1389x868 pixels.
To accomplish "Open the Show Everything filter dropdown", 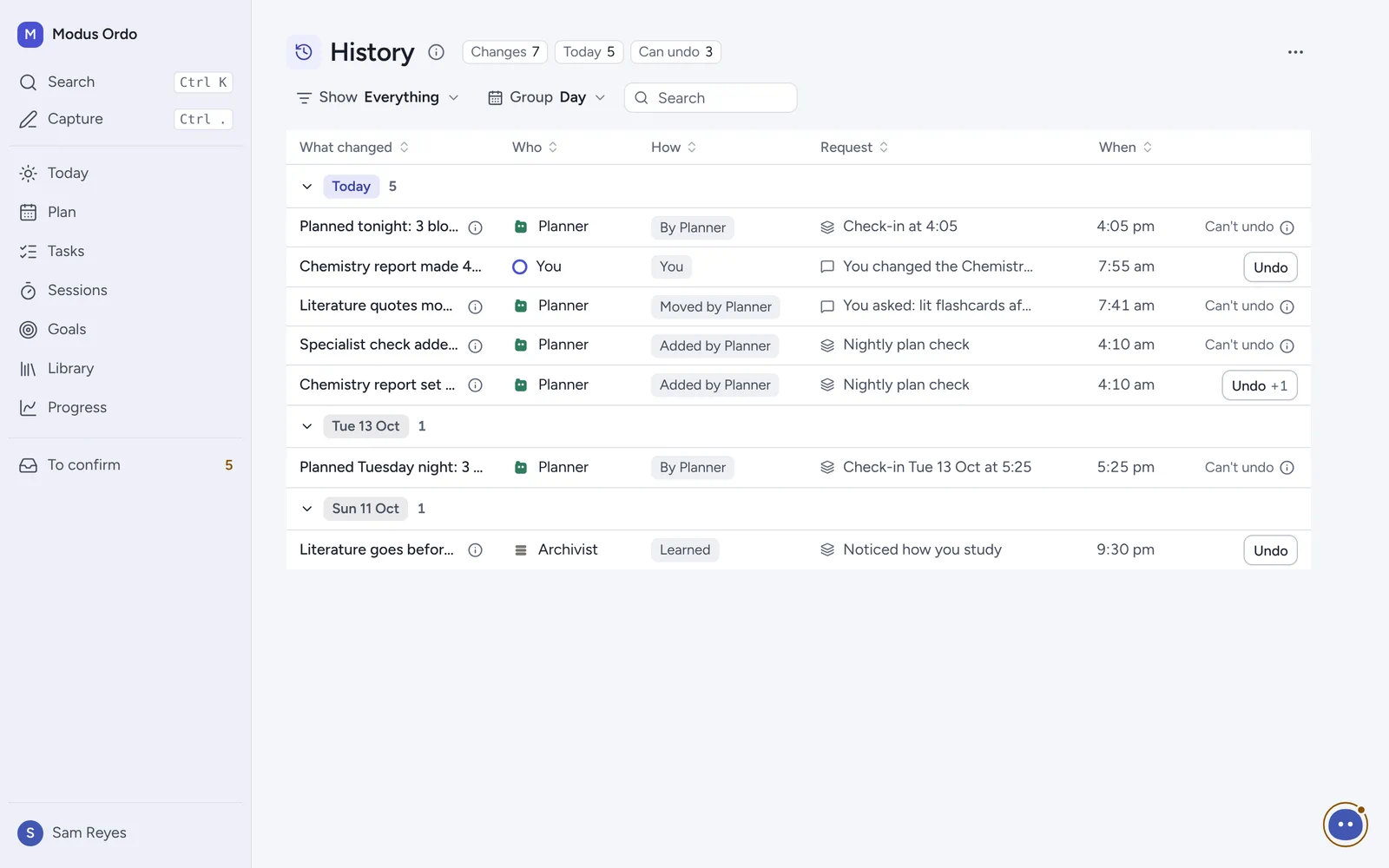I will (x=378, y=97).
